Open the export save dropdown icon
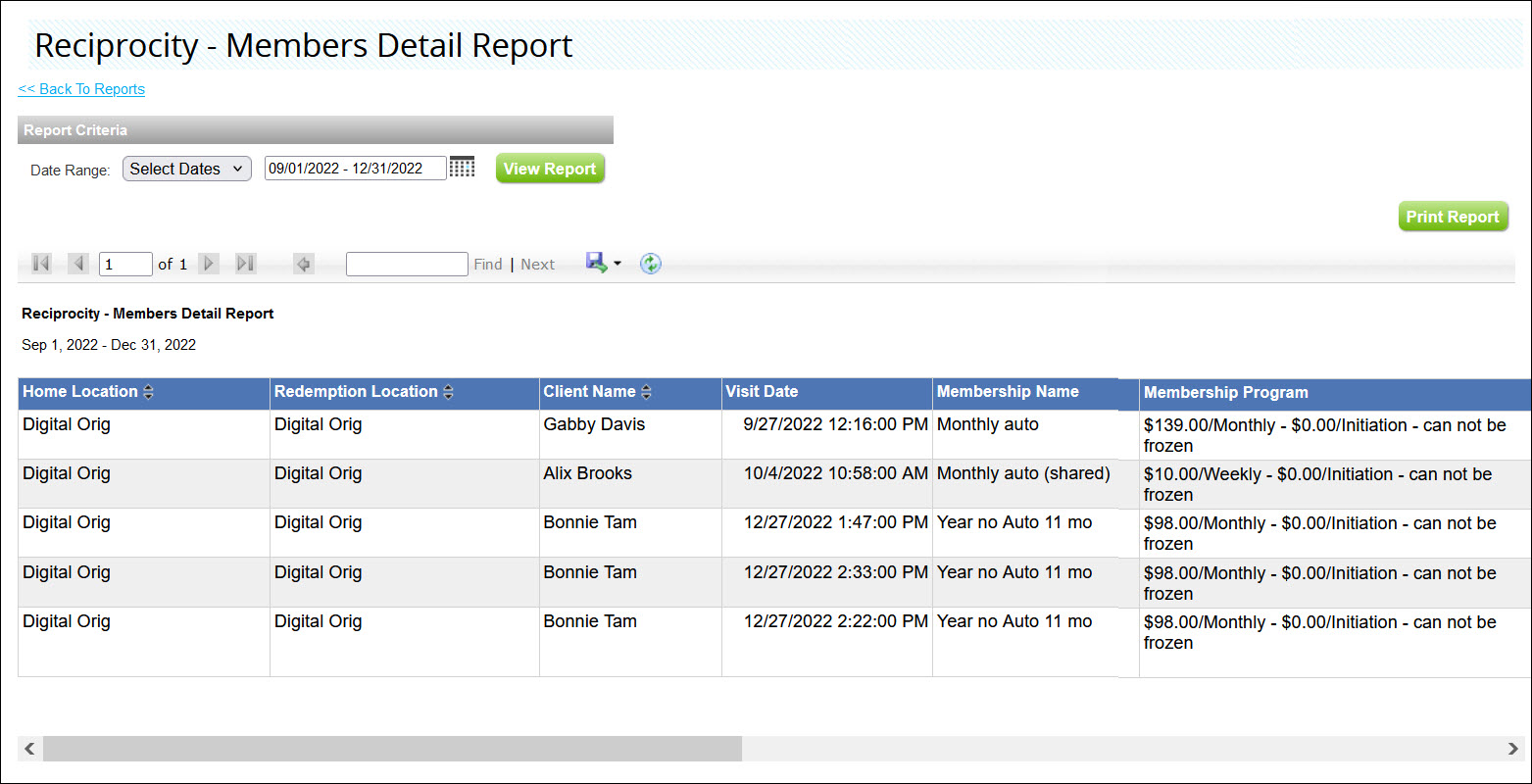The image size is (1532, 784). pos(603,263)
